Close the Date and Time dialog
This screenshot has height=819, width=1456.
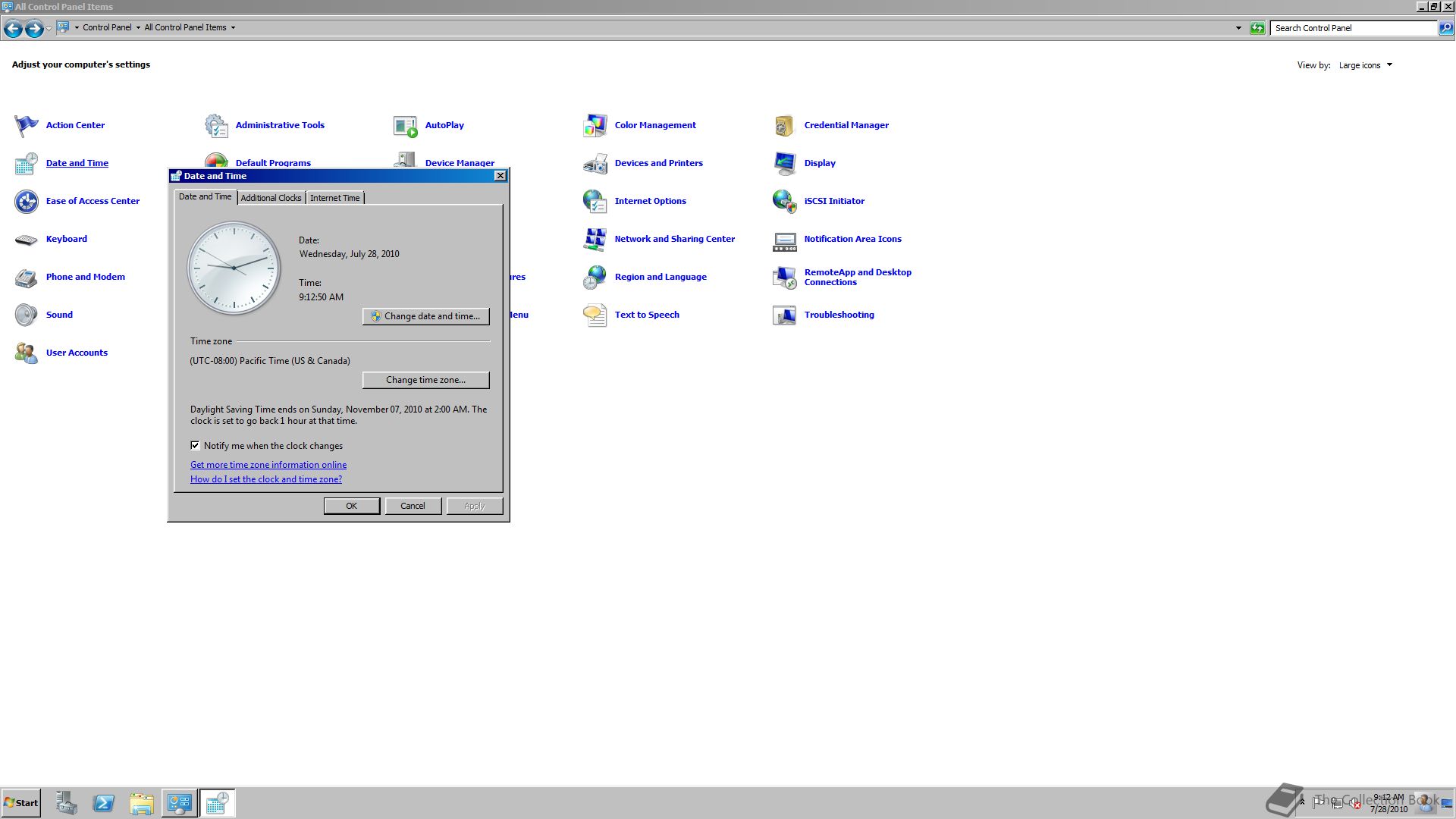pyautogui.click(x=500, y=176)
